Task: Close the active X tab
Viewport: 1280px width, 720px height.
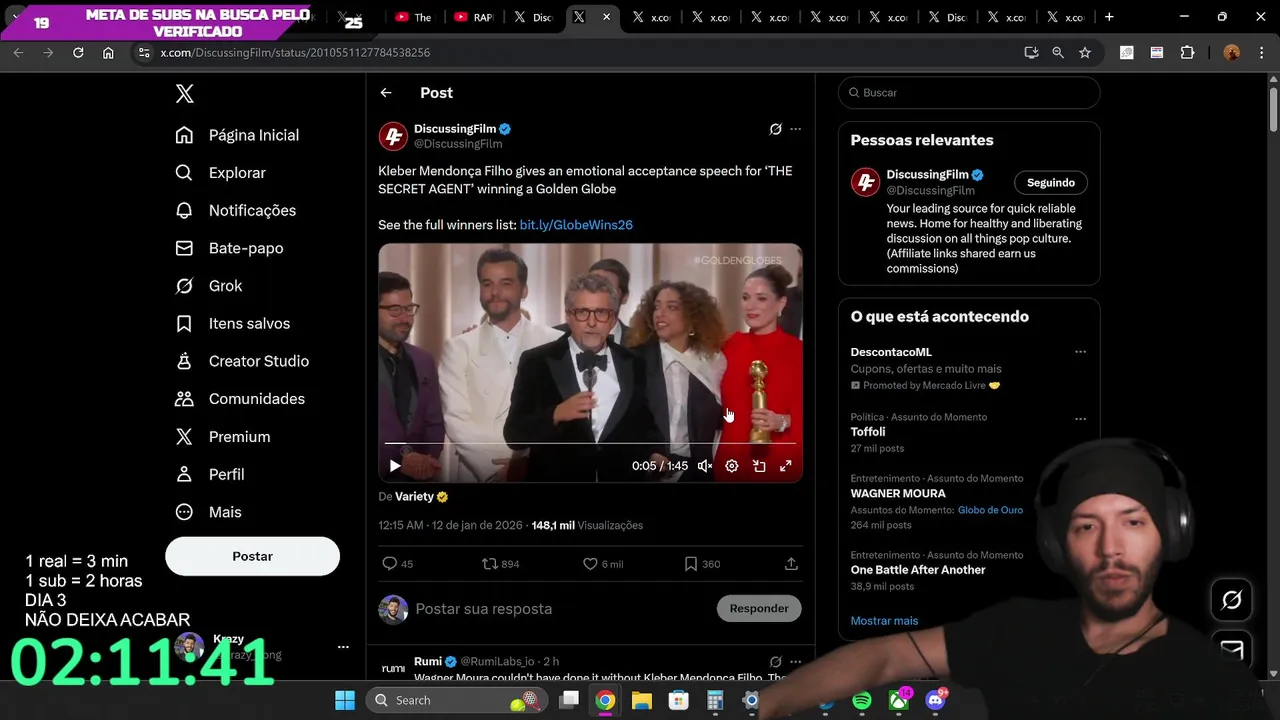Action: pos(606,17)
